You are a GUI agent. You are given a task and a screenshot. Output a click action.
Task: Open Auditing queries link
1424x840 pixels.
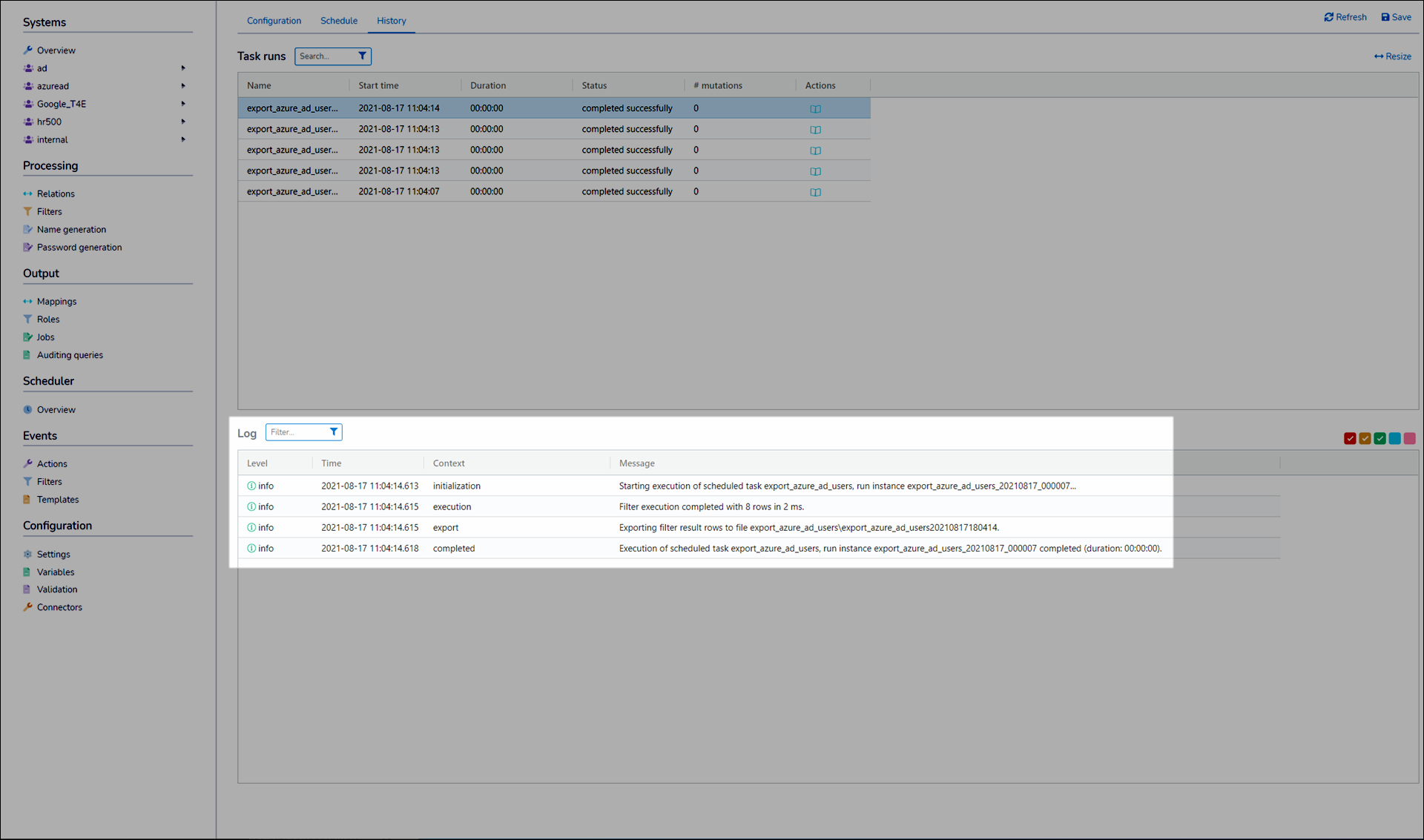click(x=70, y=355)
